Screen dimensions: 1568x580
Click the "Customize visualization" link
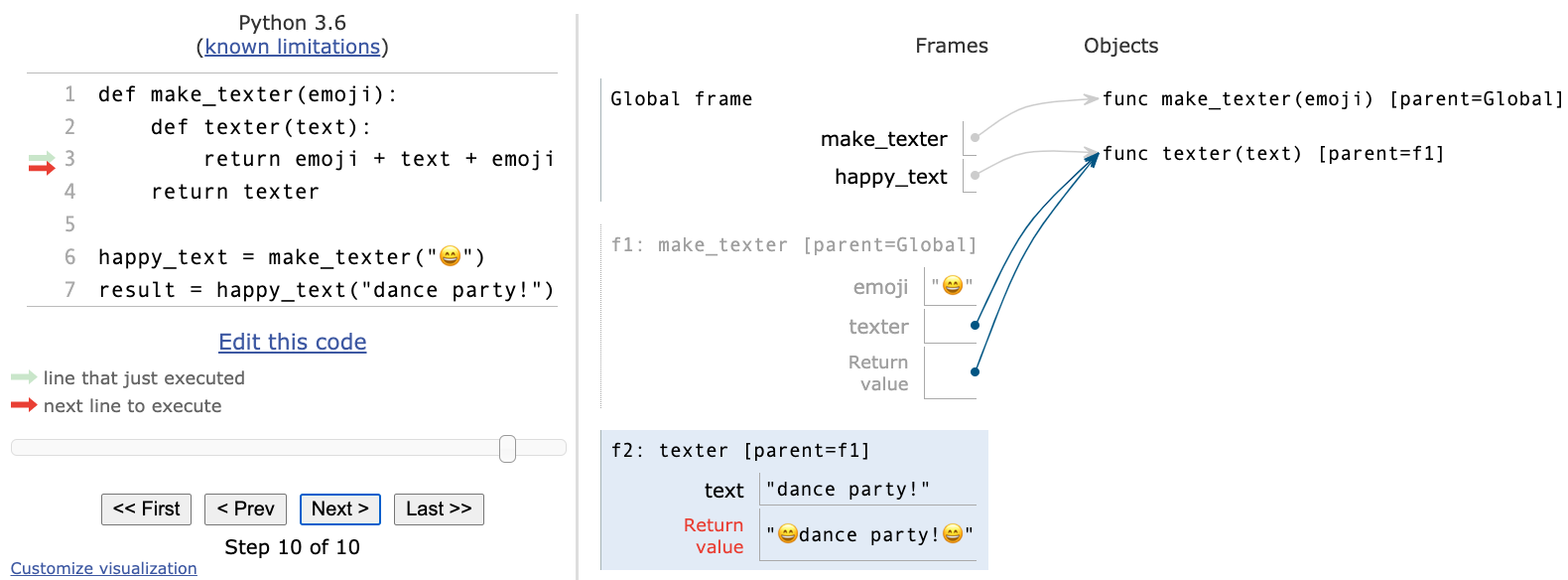tap(104, 568)
